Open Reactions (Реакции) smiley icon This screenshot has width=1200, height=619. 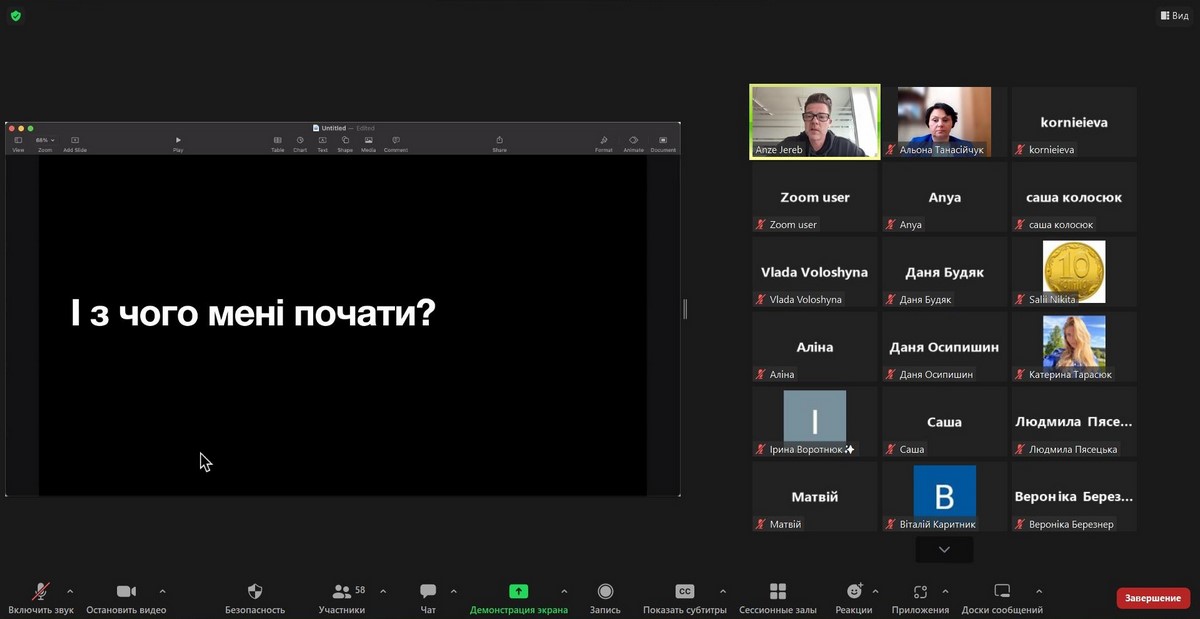click(854, 592)
